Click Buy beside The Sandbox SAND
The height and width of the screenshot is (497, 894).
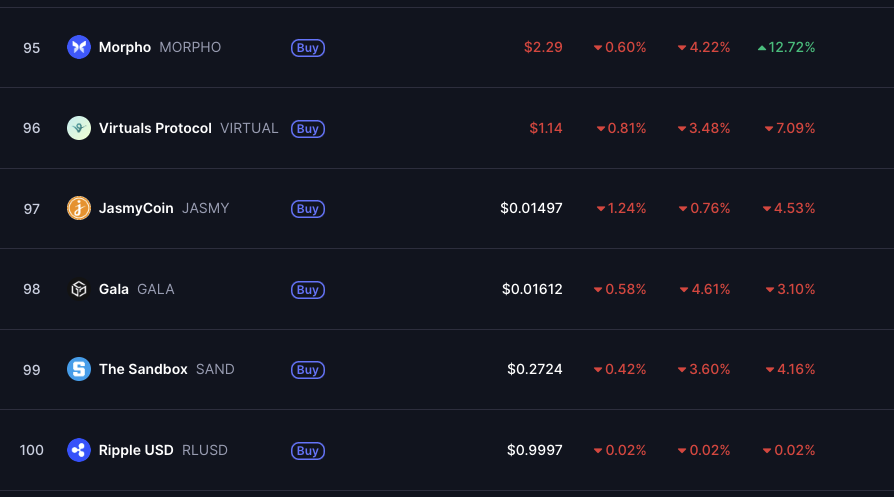pyautogui.click(x=308, y=370)
